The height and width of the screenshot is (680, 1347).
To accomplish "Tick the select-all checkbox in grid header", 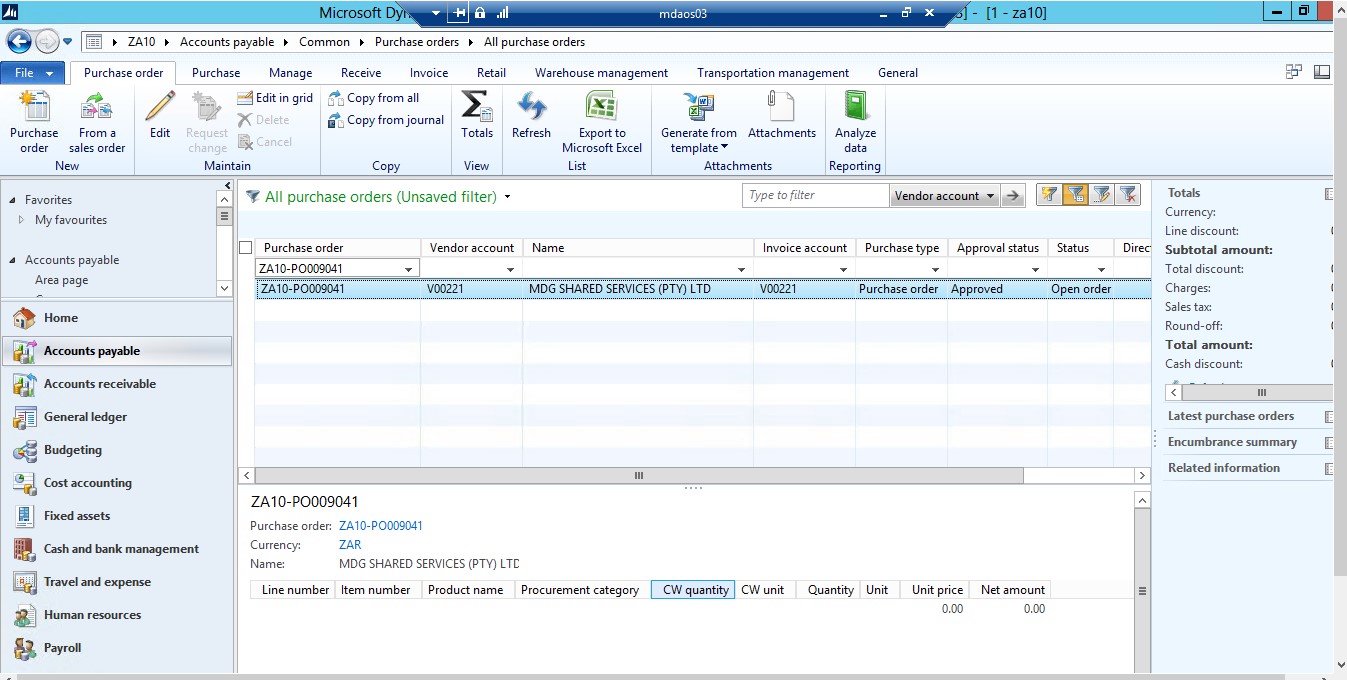I will coord(246,248).
